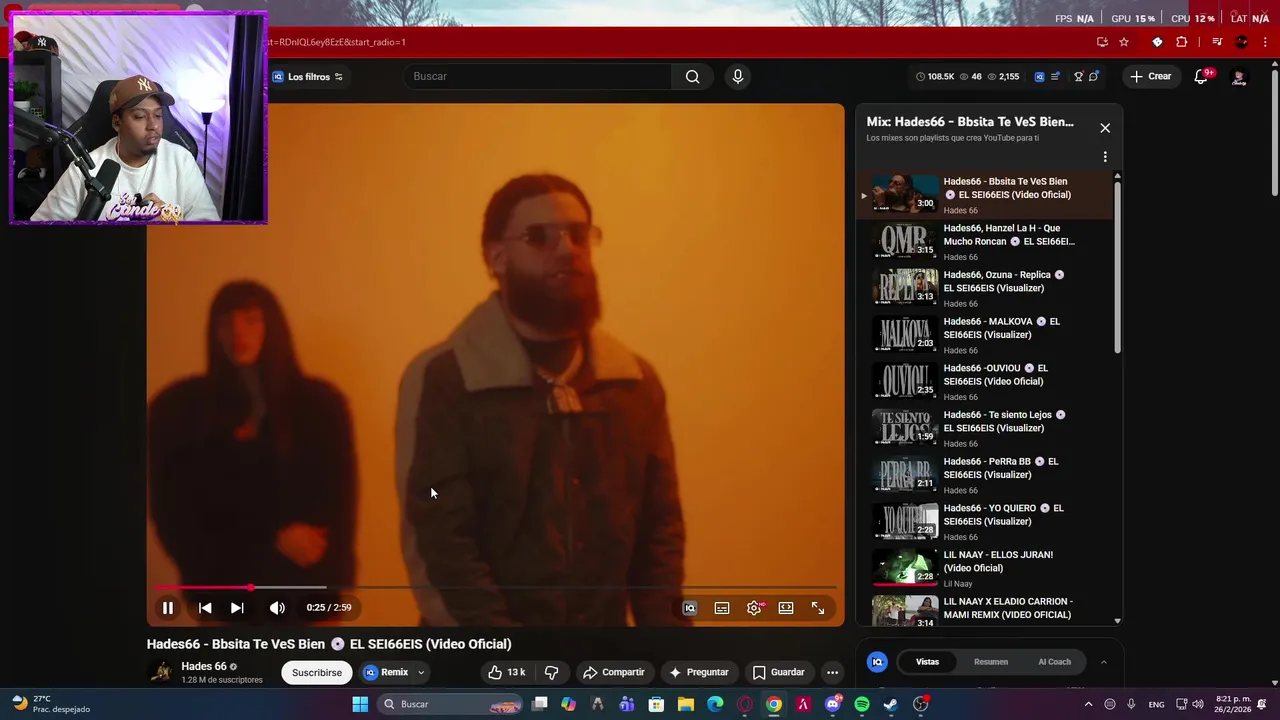The height and width of the screenshot is (720, 1280).
Task: Switch to Vistas tab
Action: pyautogui.click(x=927, y=662)
